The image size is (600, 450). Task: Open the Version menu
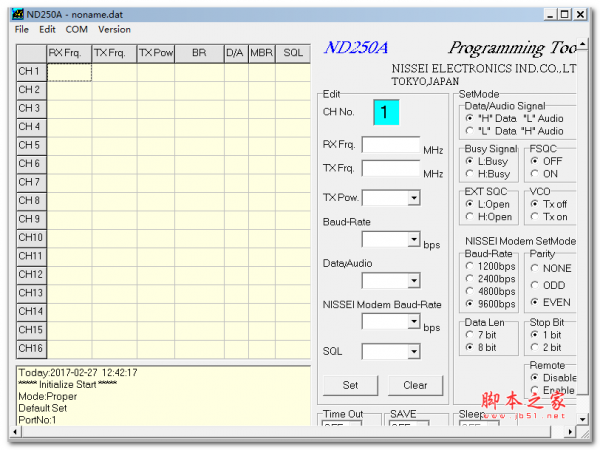(x=114, y=29)
